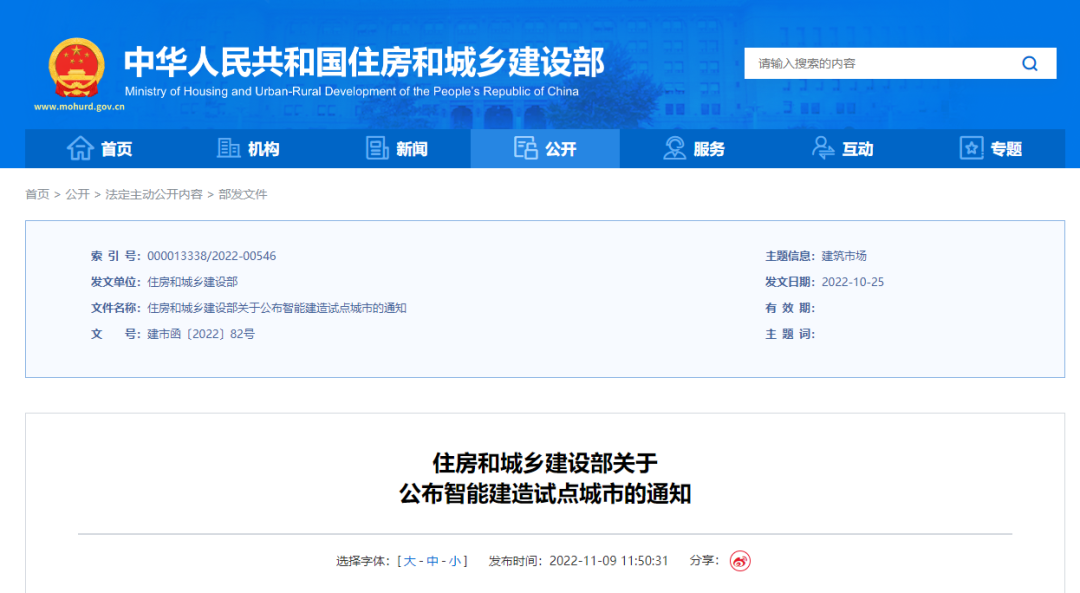The height and width of the screenshot is (593, 1080).
Task: Go to 首页 in the breadcrumb
Action: pos(37,194)
